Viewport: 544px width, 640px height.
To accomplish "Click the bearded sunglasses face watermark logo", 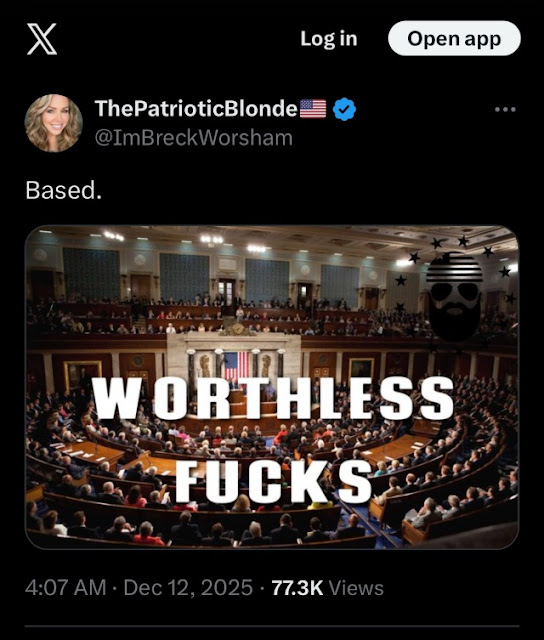I will pos(454,297).
